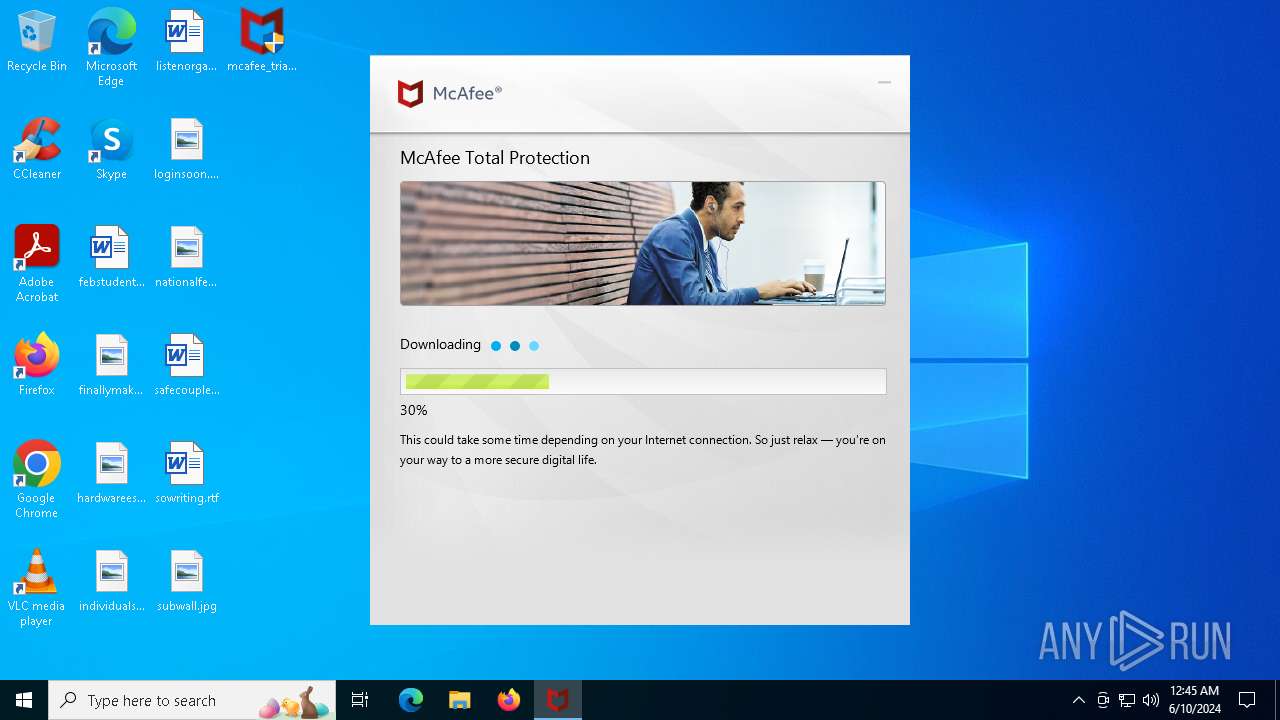This screenshot has height=720, width=1280.
Task: Select the subwall.jpg file
Action: [x=186, y=581]
